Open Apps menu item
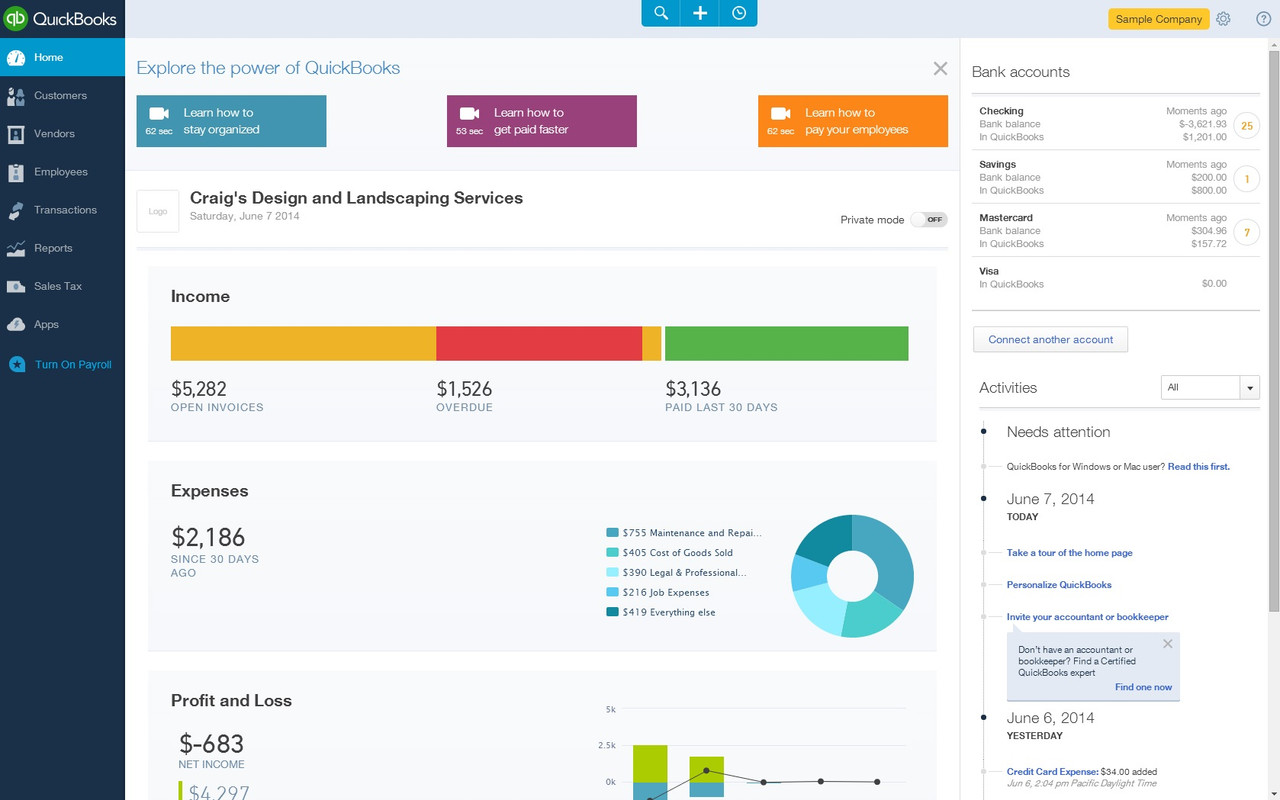Image resolution: width=1280 pixels, height=800 pixels. [x=47, y=324]
